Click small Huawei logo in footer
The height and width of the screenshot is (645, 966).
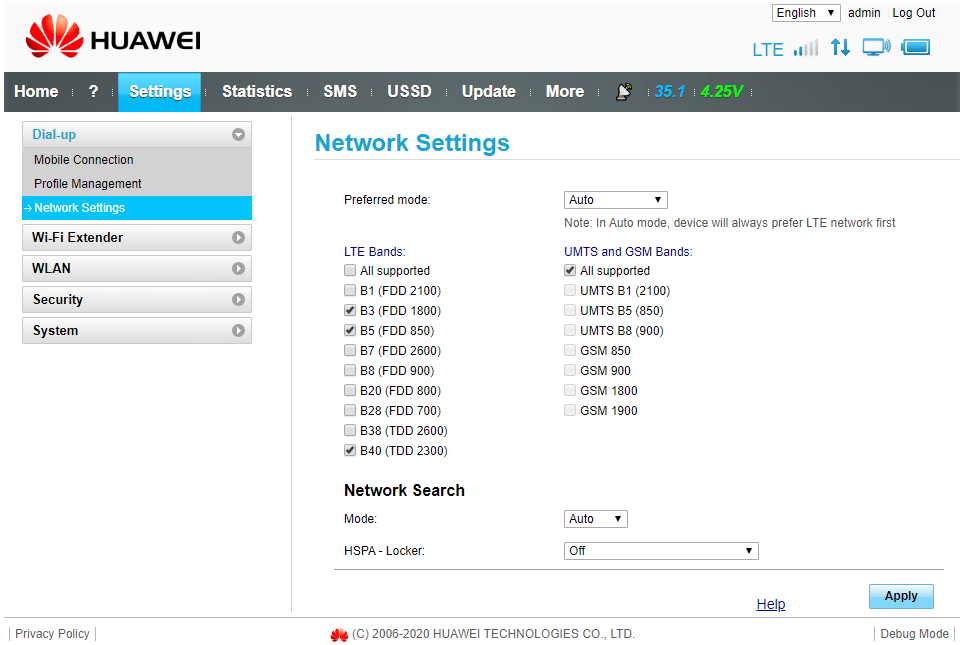coord(339,635)
